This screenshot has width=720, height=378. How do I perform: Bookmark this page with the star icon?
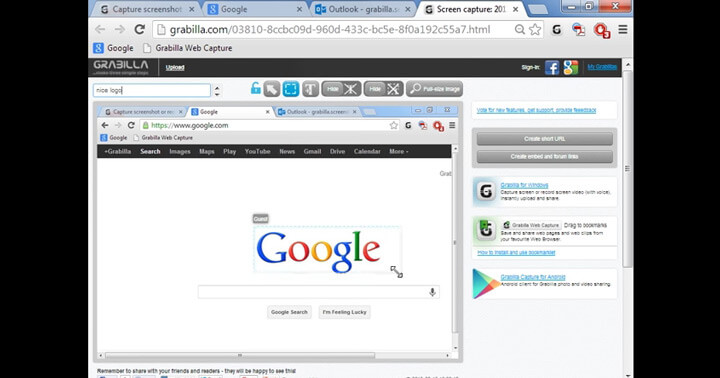tap(535, 30)
